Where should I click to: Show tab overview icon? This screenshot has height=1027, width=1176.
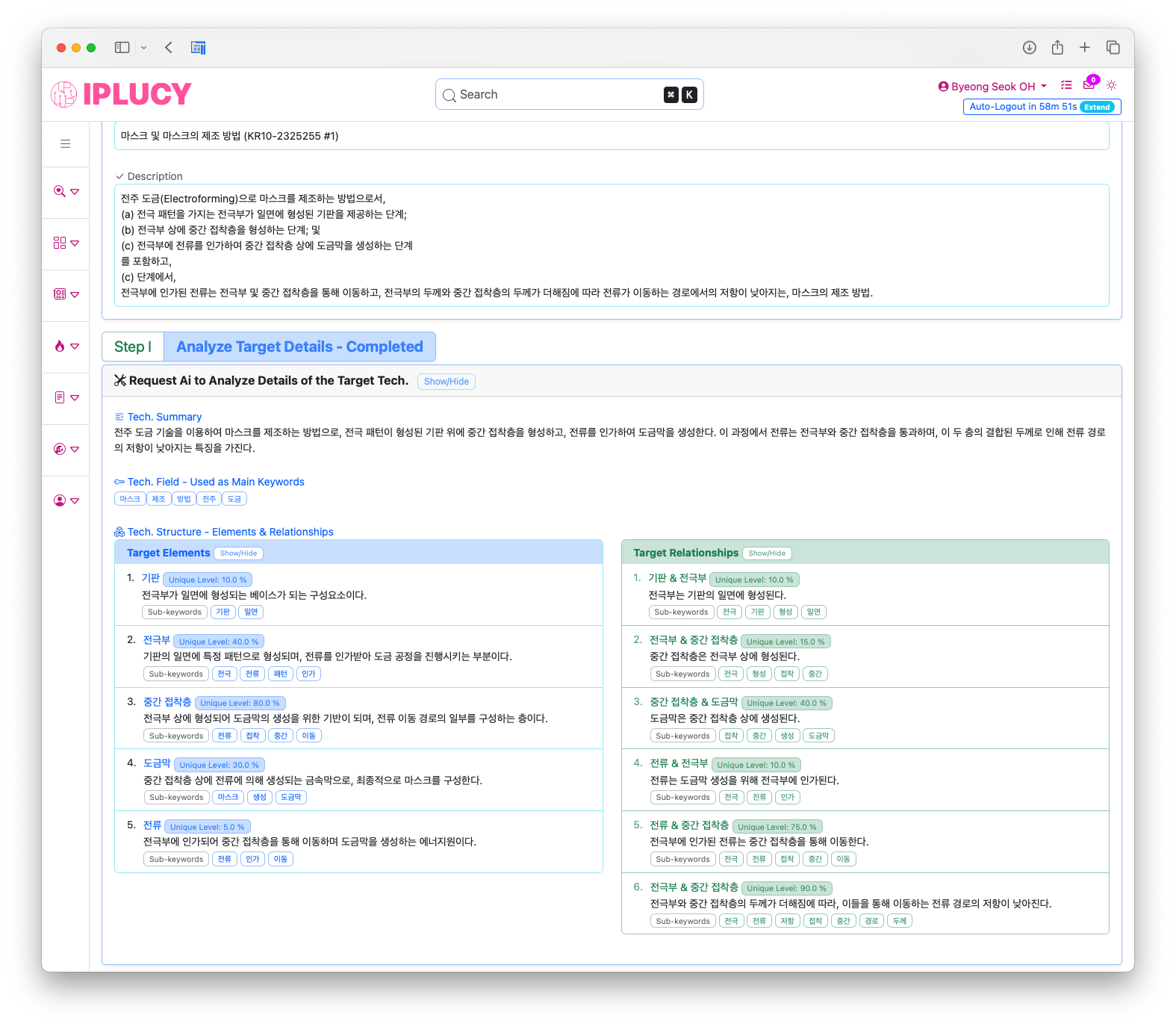pyautogui.click(x=1113, y=48)
